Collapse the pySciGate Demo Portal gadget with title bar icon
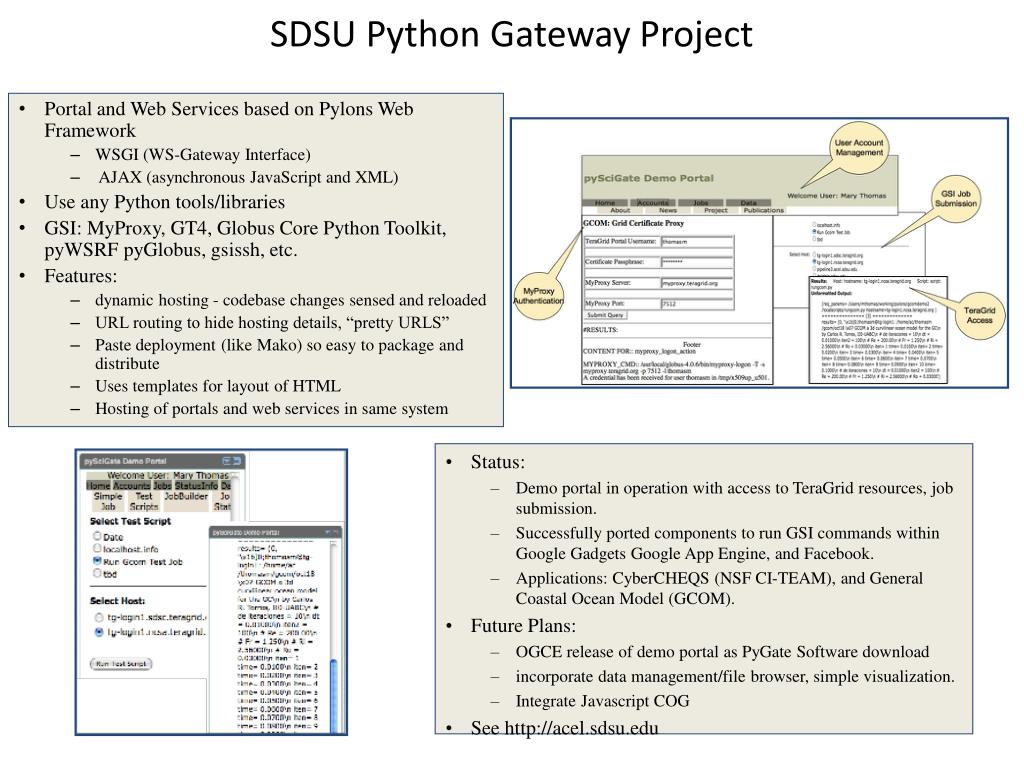This screenshot has height=768, width=1024. pos(237,461)
